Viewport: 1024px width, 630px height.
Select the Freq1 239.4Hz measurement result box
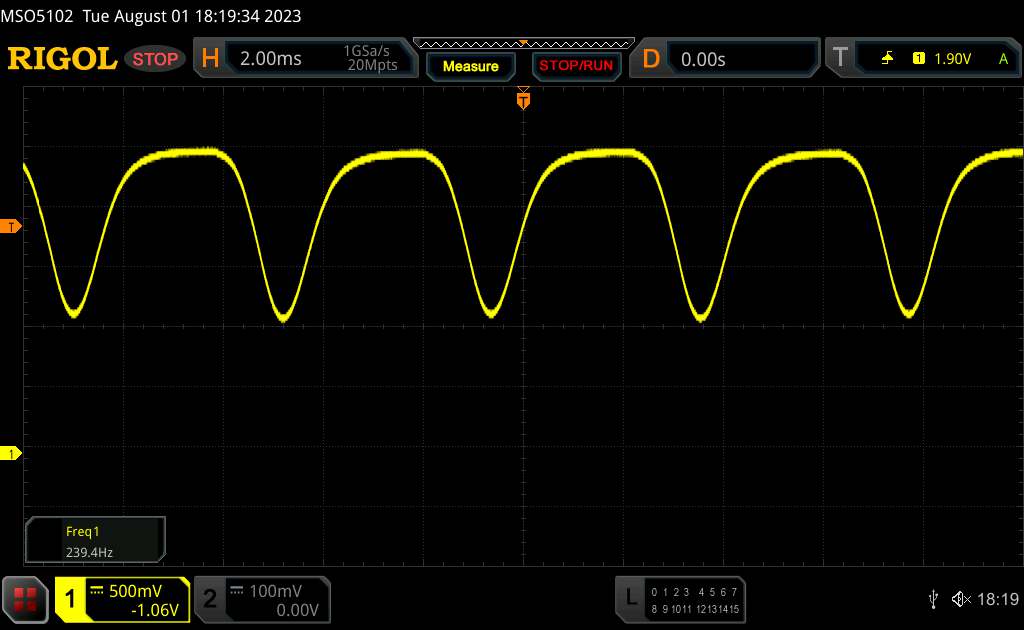click(x=95, y=540)
